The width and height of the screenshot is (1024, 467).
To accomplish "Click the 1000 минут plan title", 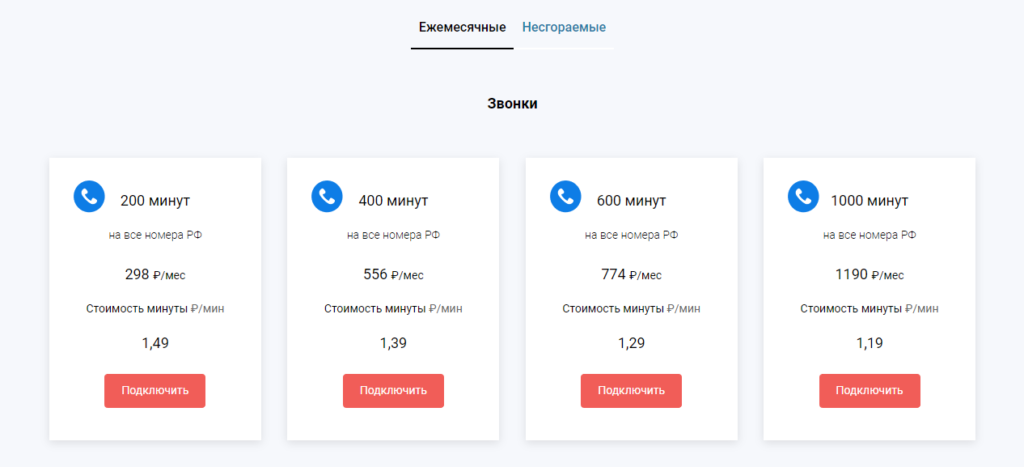I will tap(869, 200).
